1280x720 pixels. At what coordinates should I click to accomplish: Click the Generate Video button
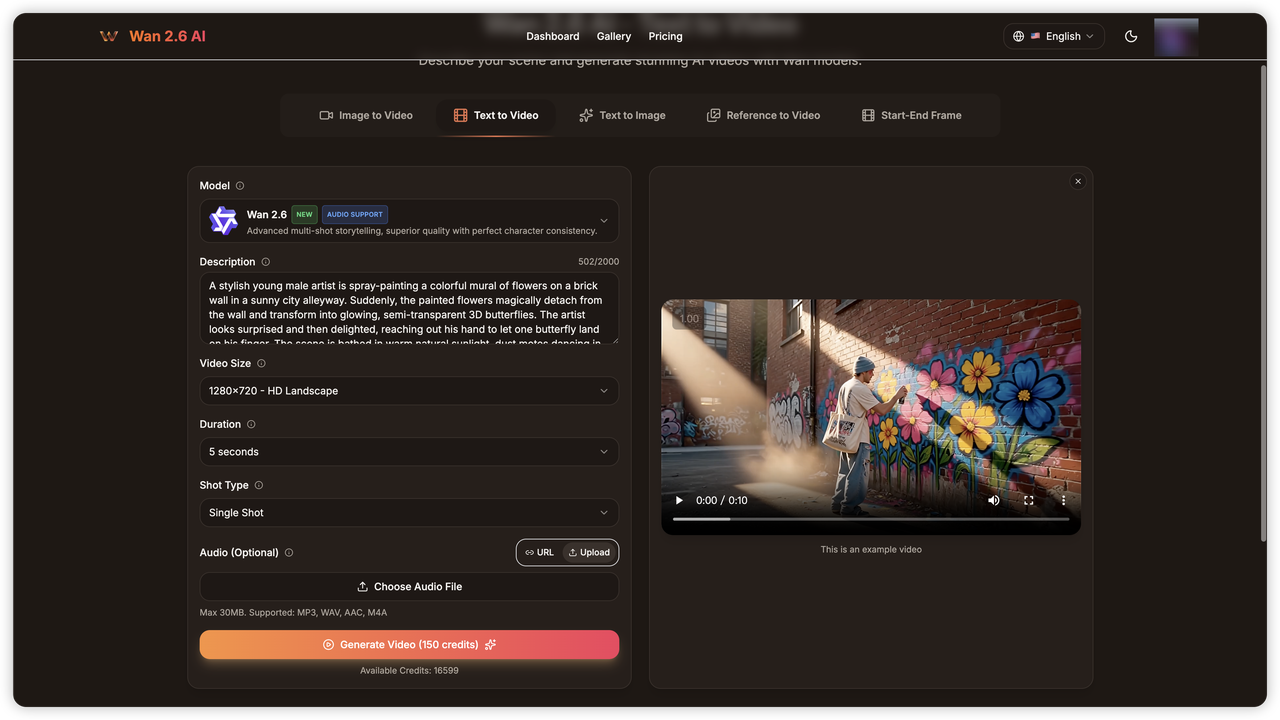409,644
